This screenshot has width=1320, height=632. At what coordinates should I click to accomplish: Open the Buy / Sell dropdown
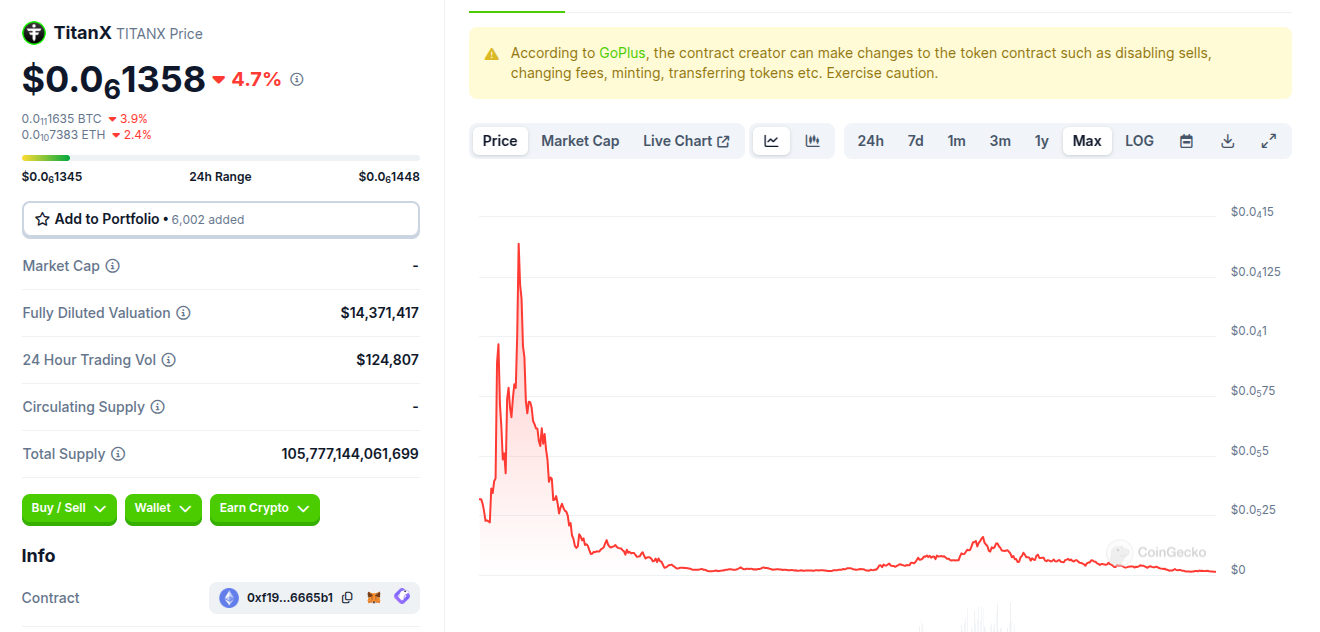tap(69, 509)
